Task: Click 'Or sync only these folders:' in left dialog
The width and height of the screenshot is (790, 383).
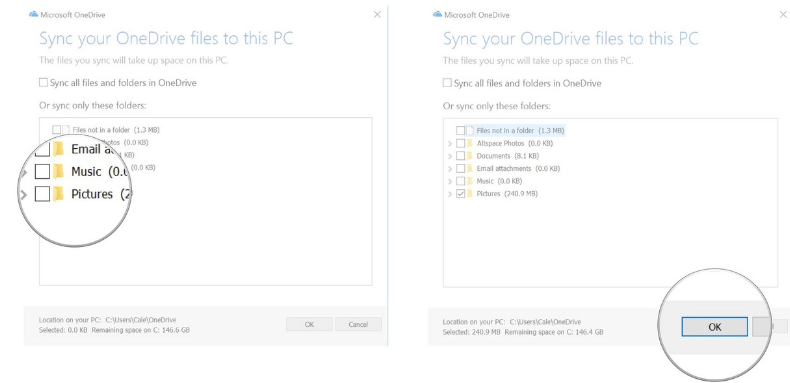Action: (x=93, y=106)
